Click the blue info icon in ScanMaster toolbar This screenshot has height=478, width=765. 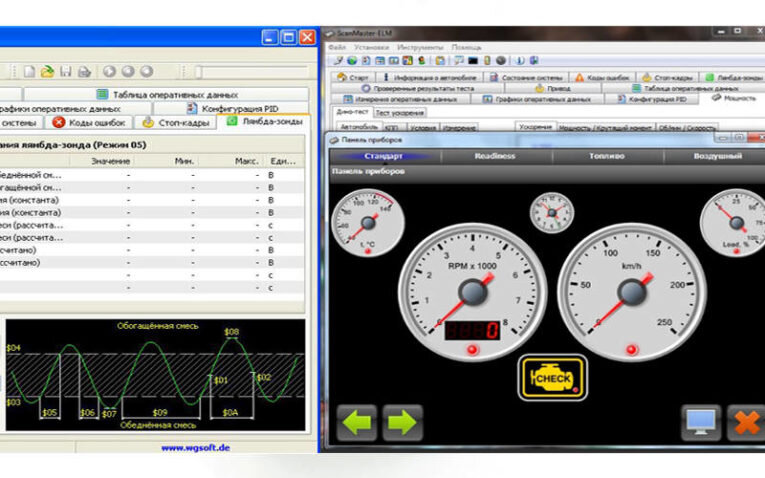(520, 60)
